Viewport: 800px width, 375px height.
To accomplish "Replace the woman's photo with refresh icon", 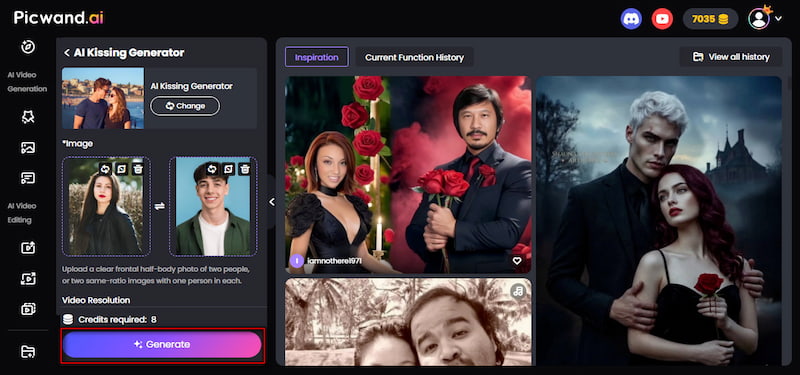I will tap(105, 168).
